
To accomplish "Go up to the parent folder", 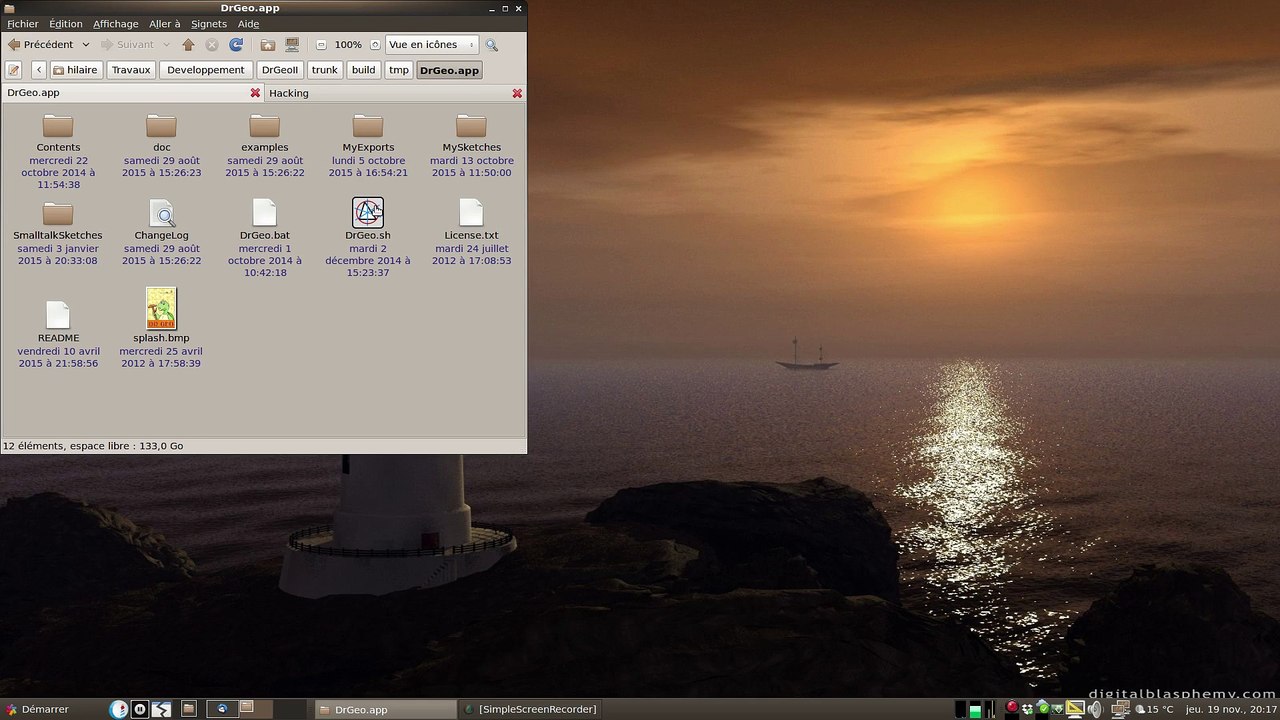I will [188, 45].
